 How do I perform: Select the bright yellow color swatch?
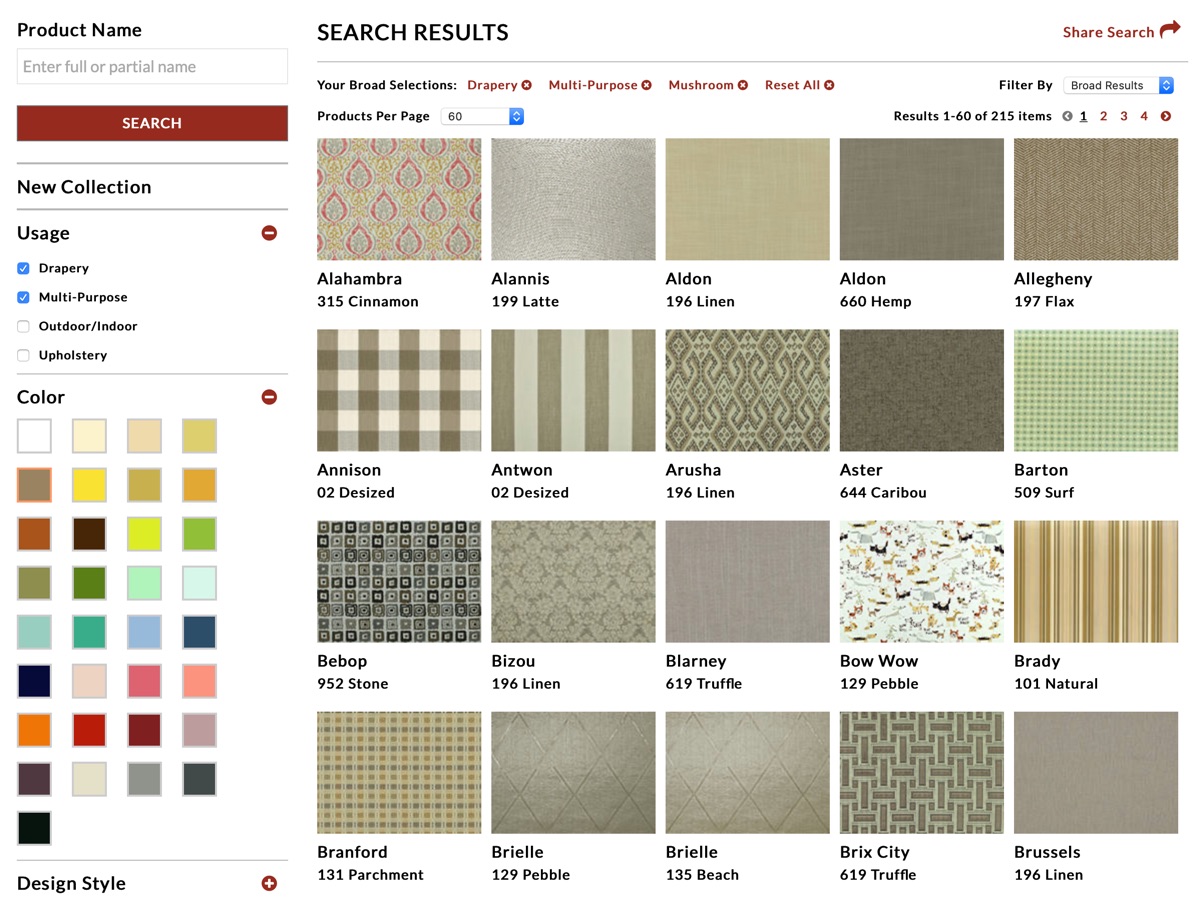coord(89,485)
